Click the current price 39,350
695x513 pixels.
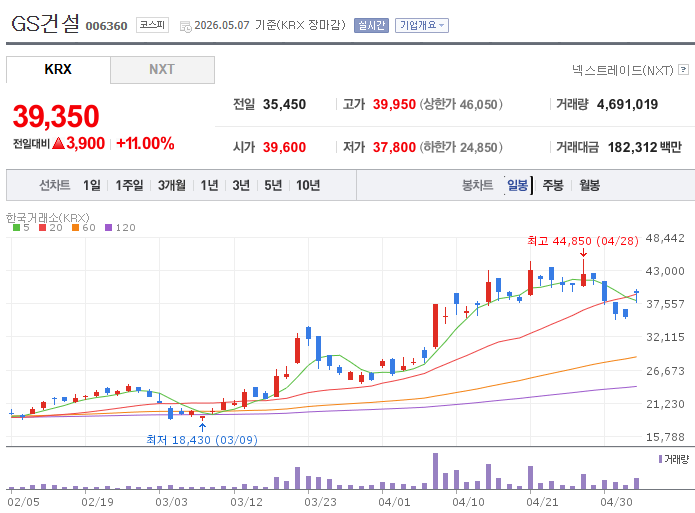tap(56, 116)
